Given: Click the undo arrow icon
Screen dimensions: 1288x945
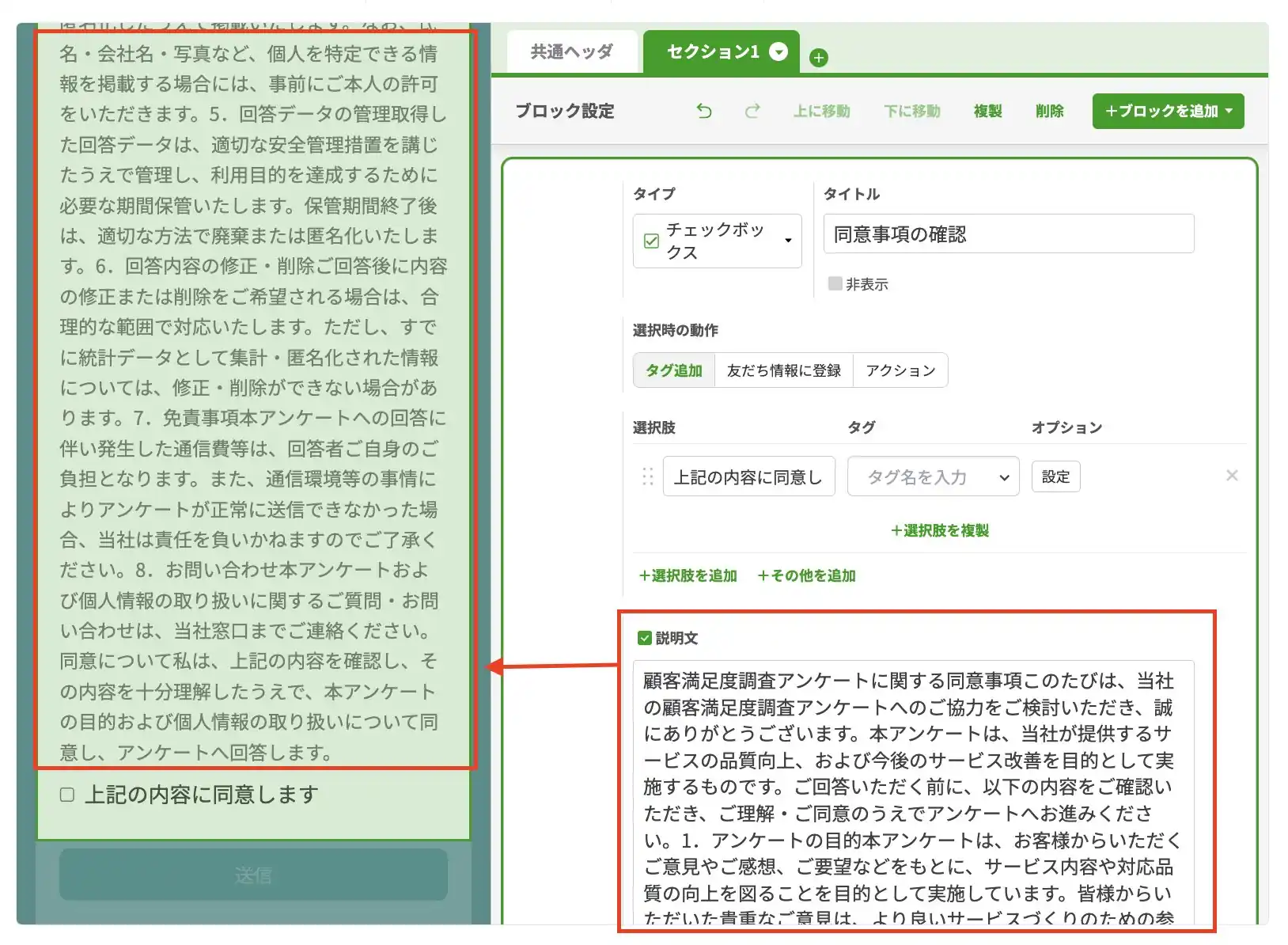Looking at the screenshot, I should tap(704, 111).
